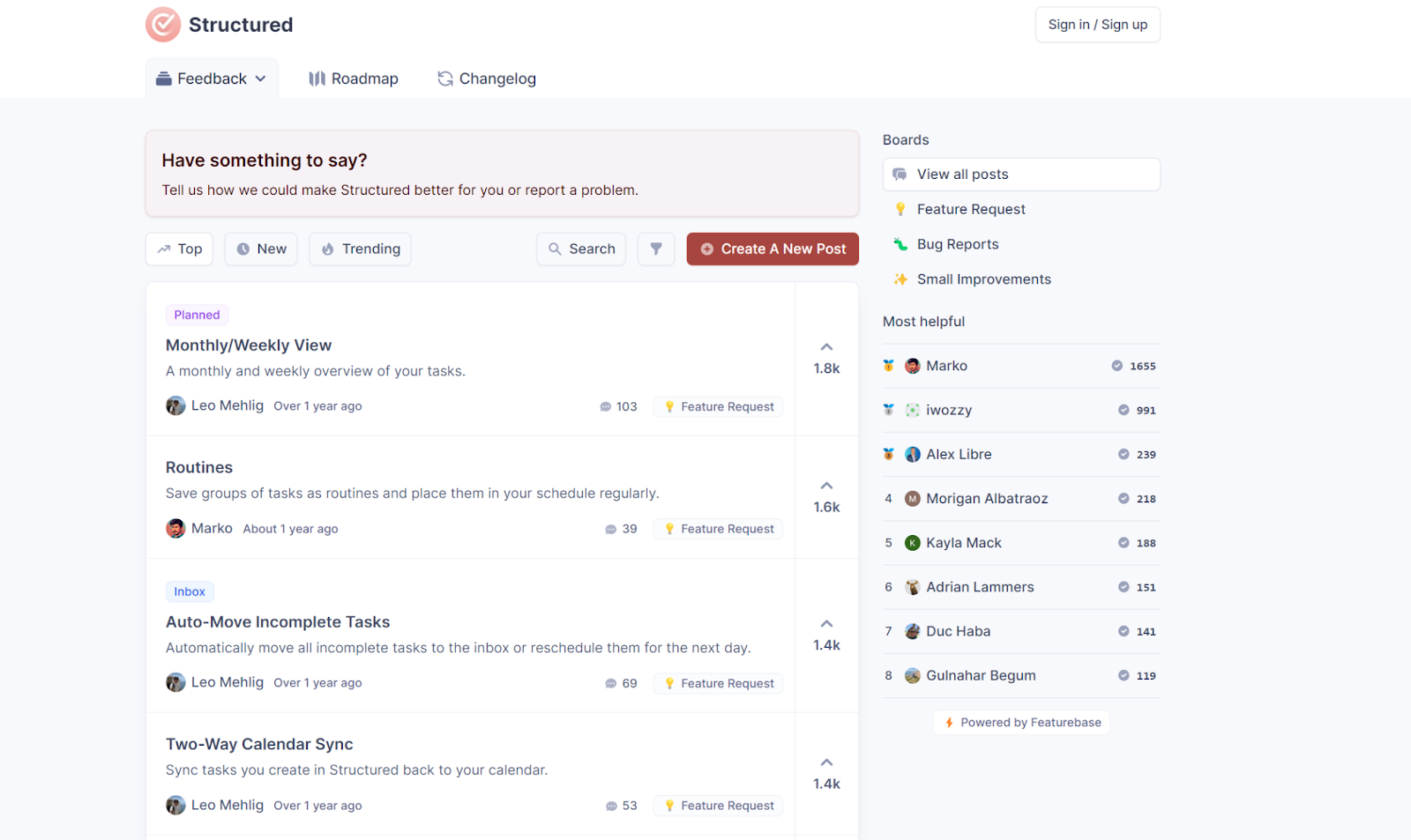Click the Feature Request lightbulb board icon
The image size is (1411, 840).
click(x=900, y=209)
